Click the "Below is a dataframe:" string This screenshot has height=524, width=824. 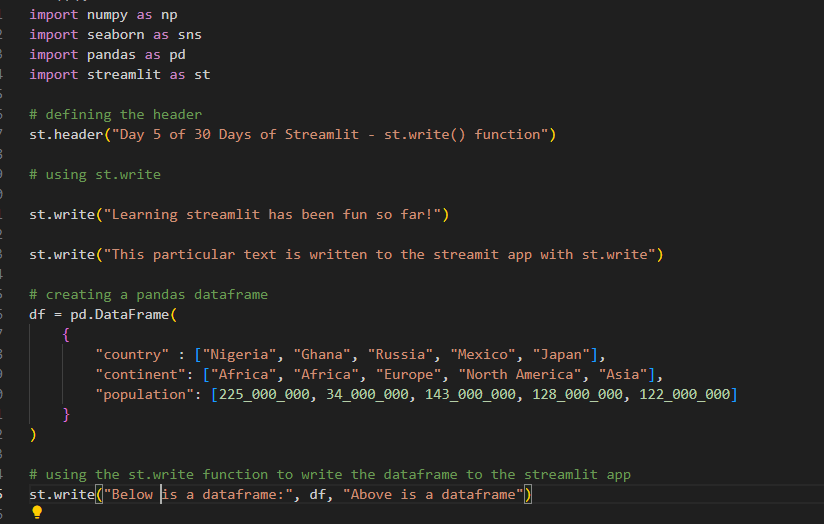(x=198, y=494)
